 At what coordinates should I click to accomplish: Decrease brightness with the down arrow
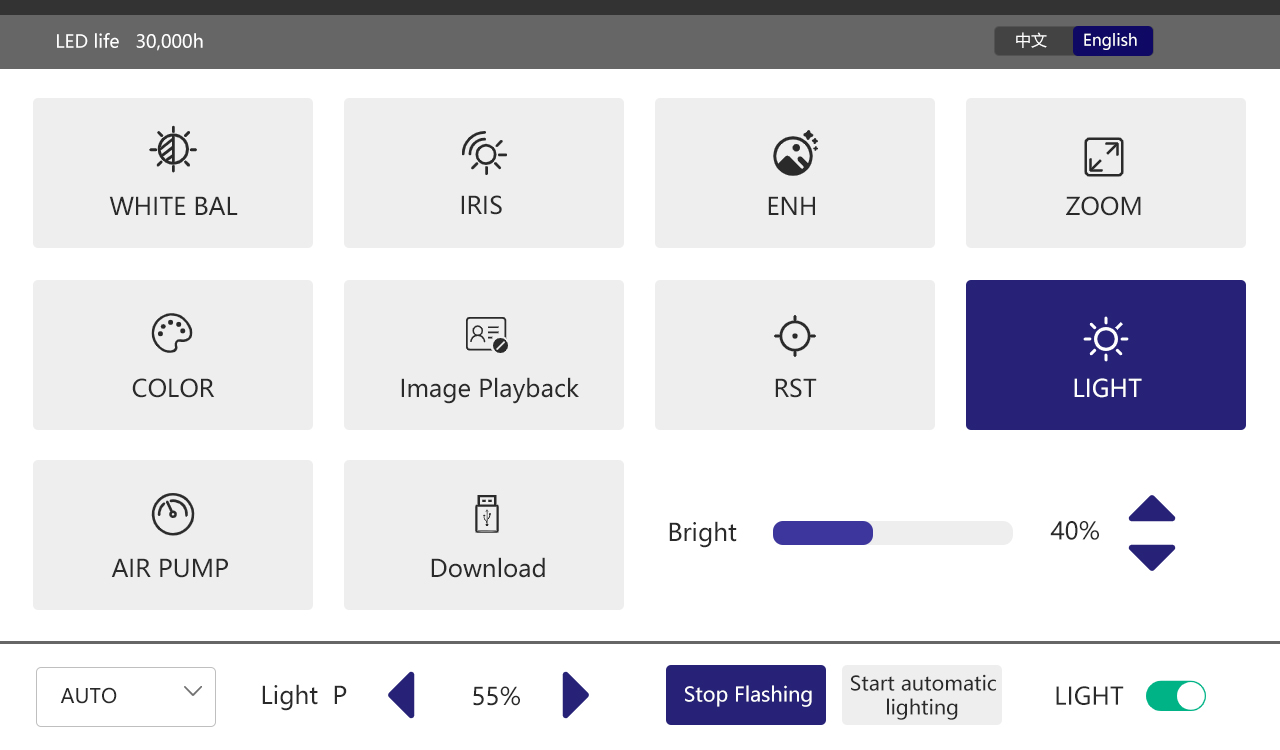tap(1152, 557)
